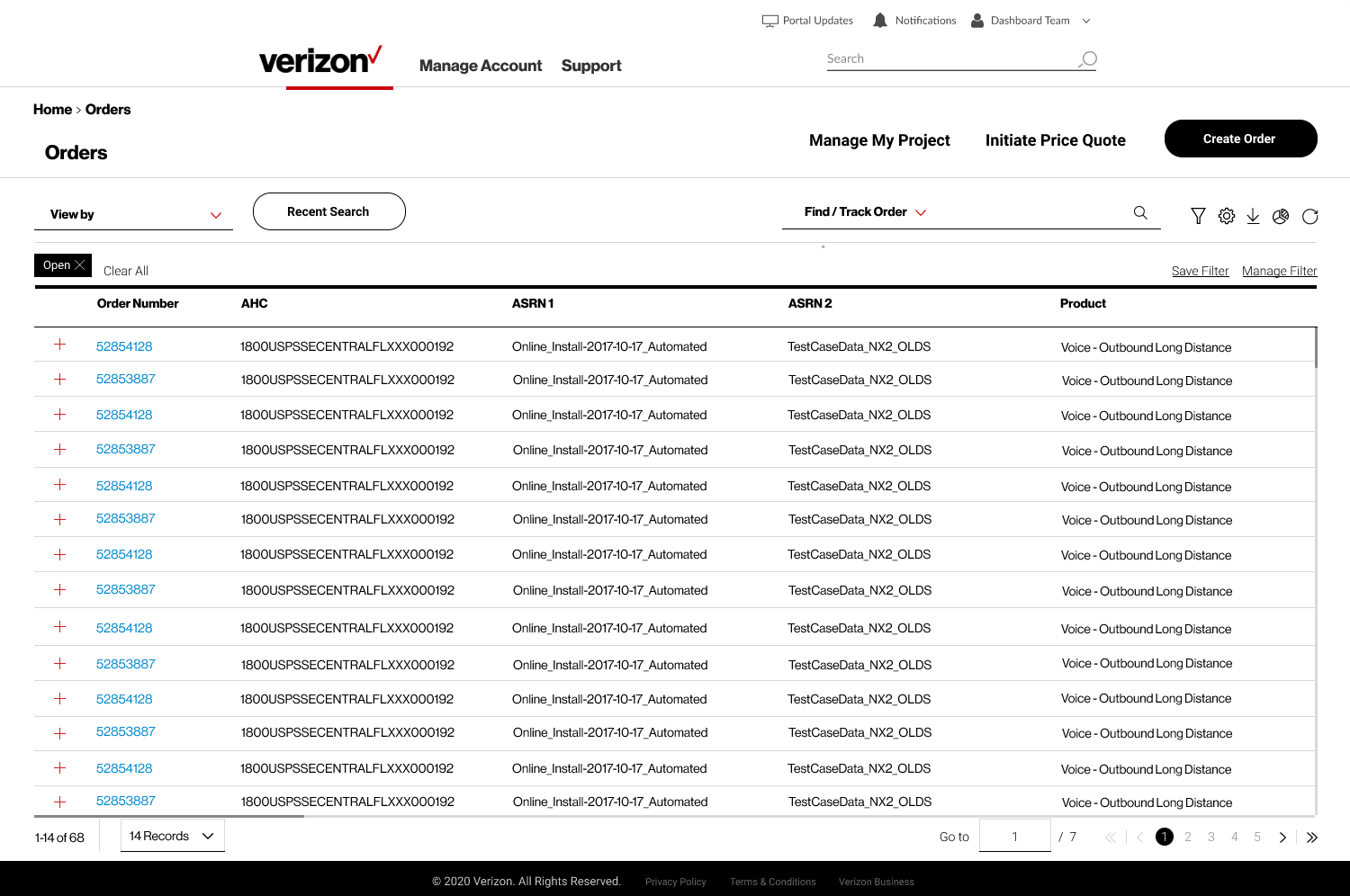Click the refresh icon
The width and height of the screenshot is (1350, 896).
click(1309, 216)
